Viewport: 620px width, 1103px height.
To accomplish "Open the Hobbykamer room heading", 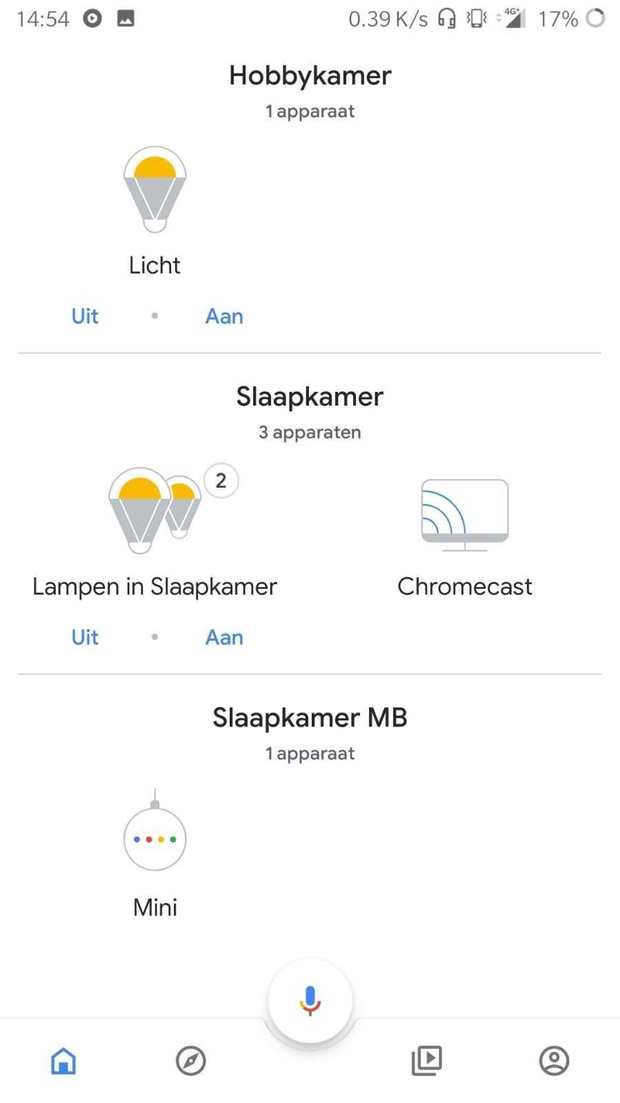I will [x=310, y=75].
